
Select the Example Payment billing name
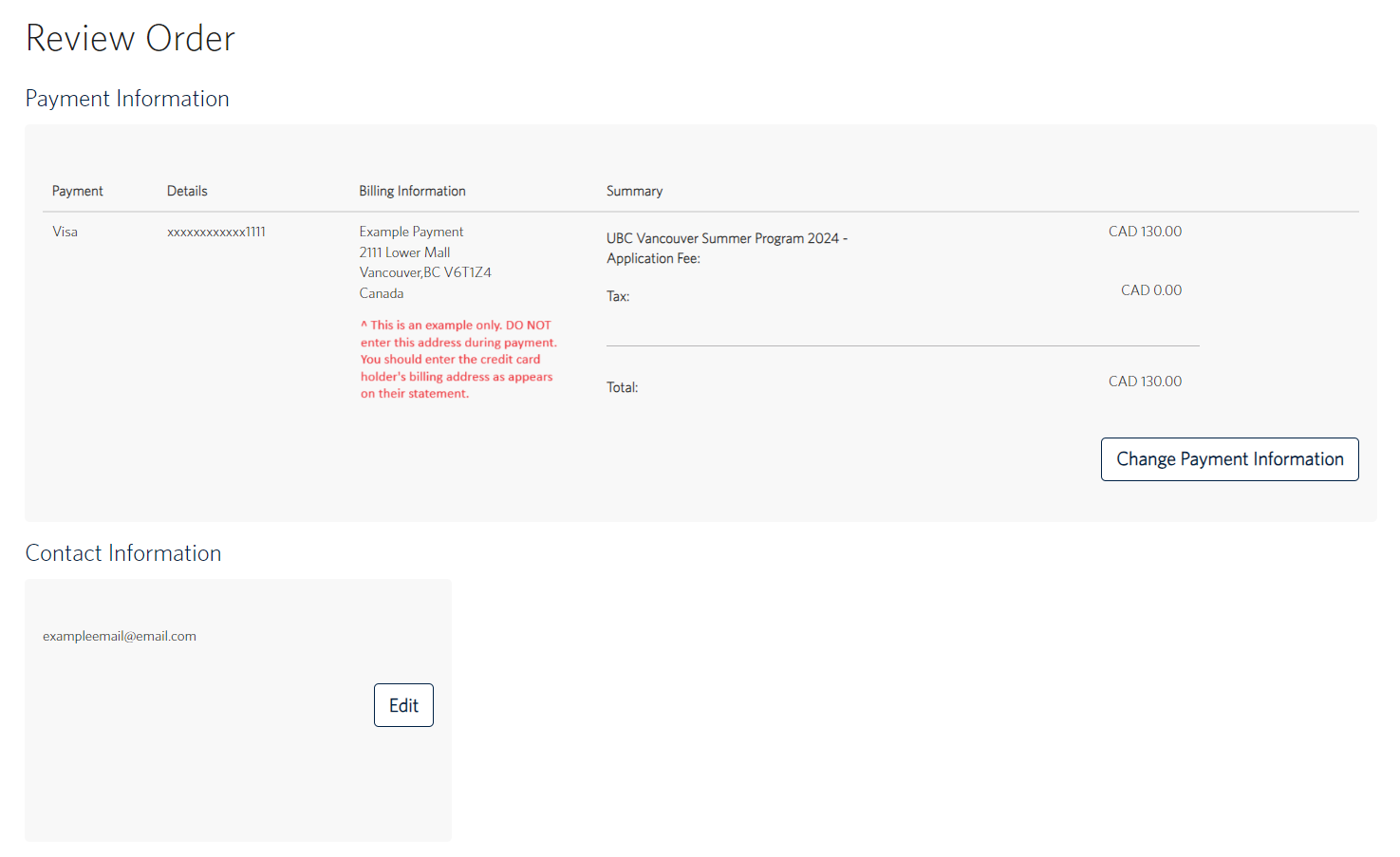tap(411, 232)
